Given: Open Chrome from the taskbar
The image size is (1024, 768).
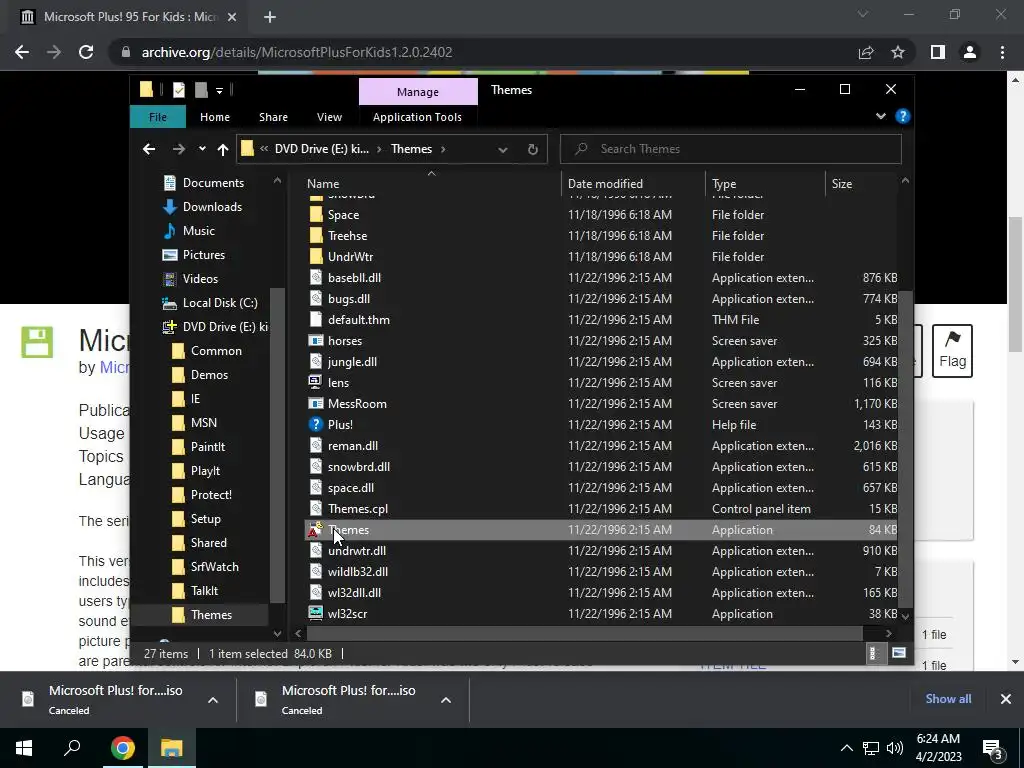Looking at the screenshot, I should pos(122,748).
